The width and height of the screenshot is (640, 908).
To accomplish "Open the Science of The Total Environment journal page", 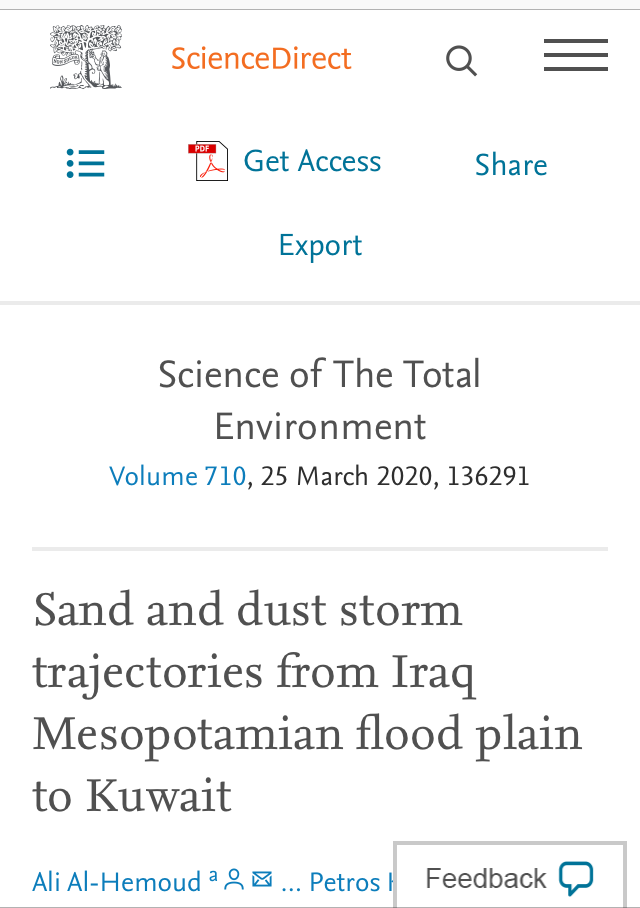I will click(x=320, y=400).
